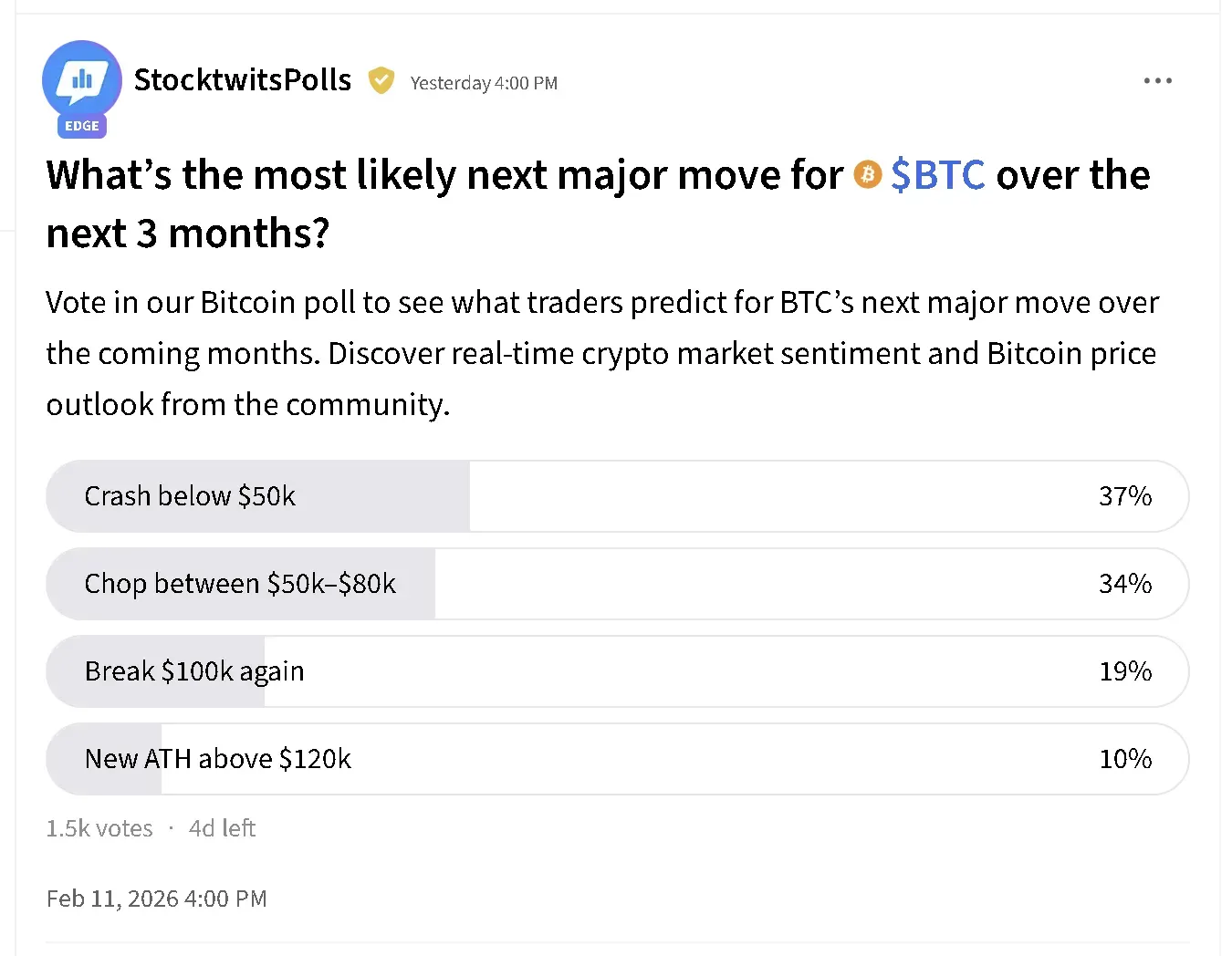1232x956 pixels.
Task: Open the StocktwitsPolls profile avatar
Action: click(81, 79)
